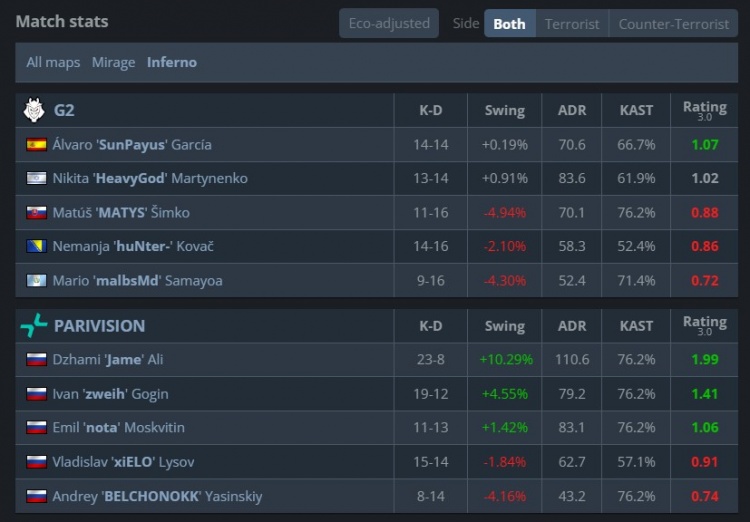Click the Israeli flag beside HeavyGod
Viewport: 750px width, 522px height.
point(37,178)
